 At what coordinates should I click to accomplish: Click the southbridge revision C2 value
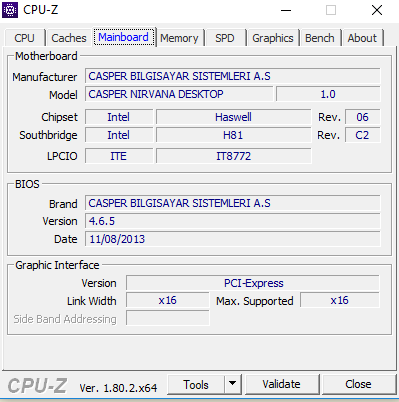(x=362, y=135)
